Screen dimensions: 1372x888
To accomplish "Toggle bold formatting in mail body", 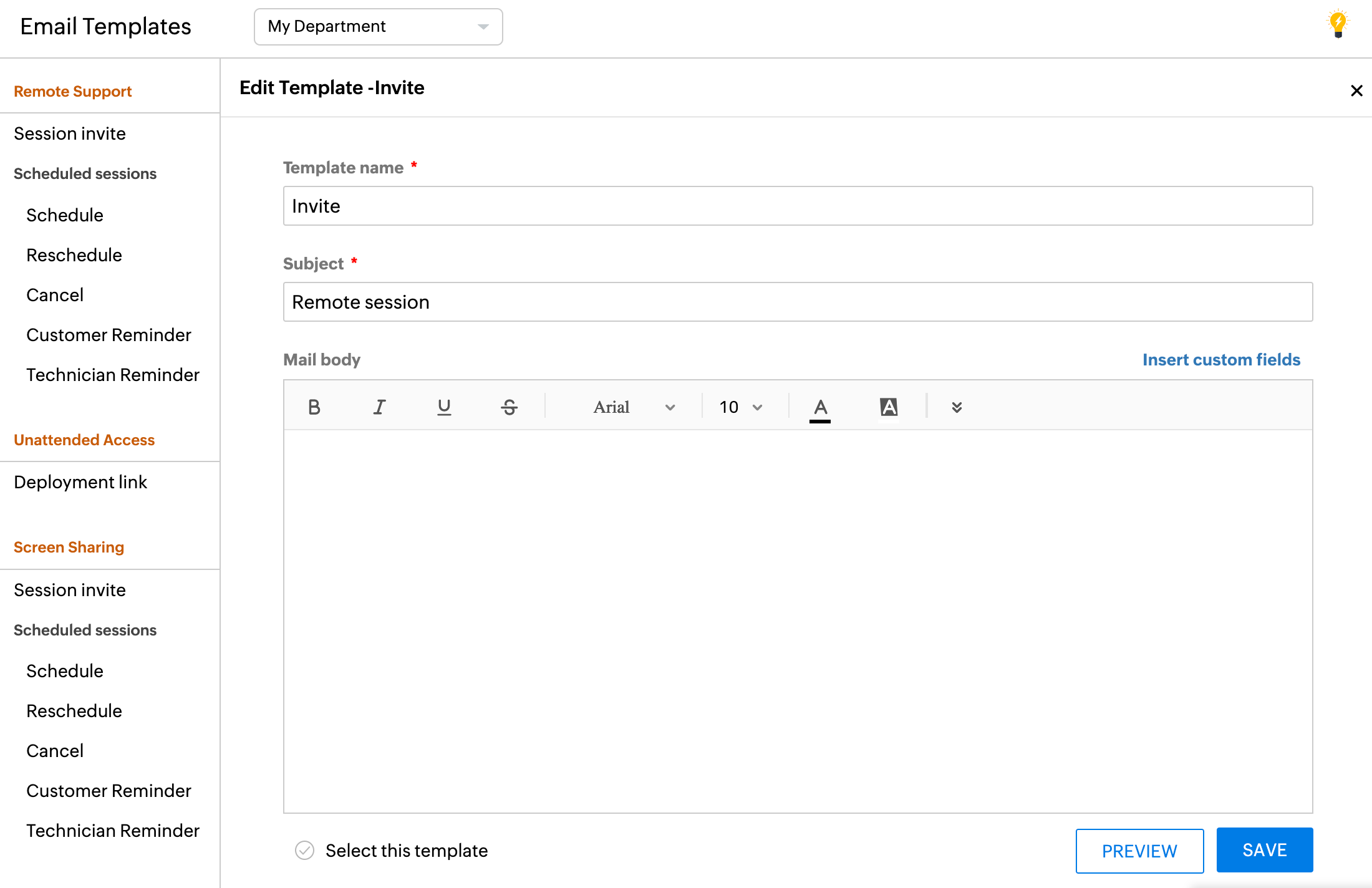I will (314, 407).
